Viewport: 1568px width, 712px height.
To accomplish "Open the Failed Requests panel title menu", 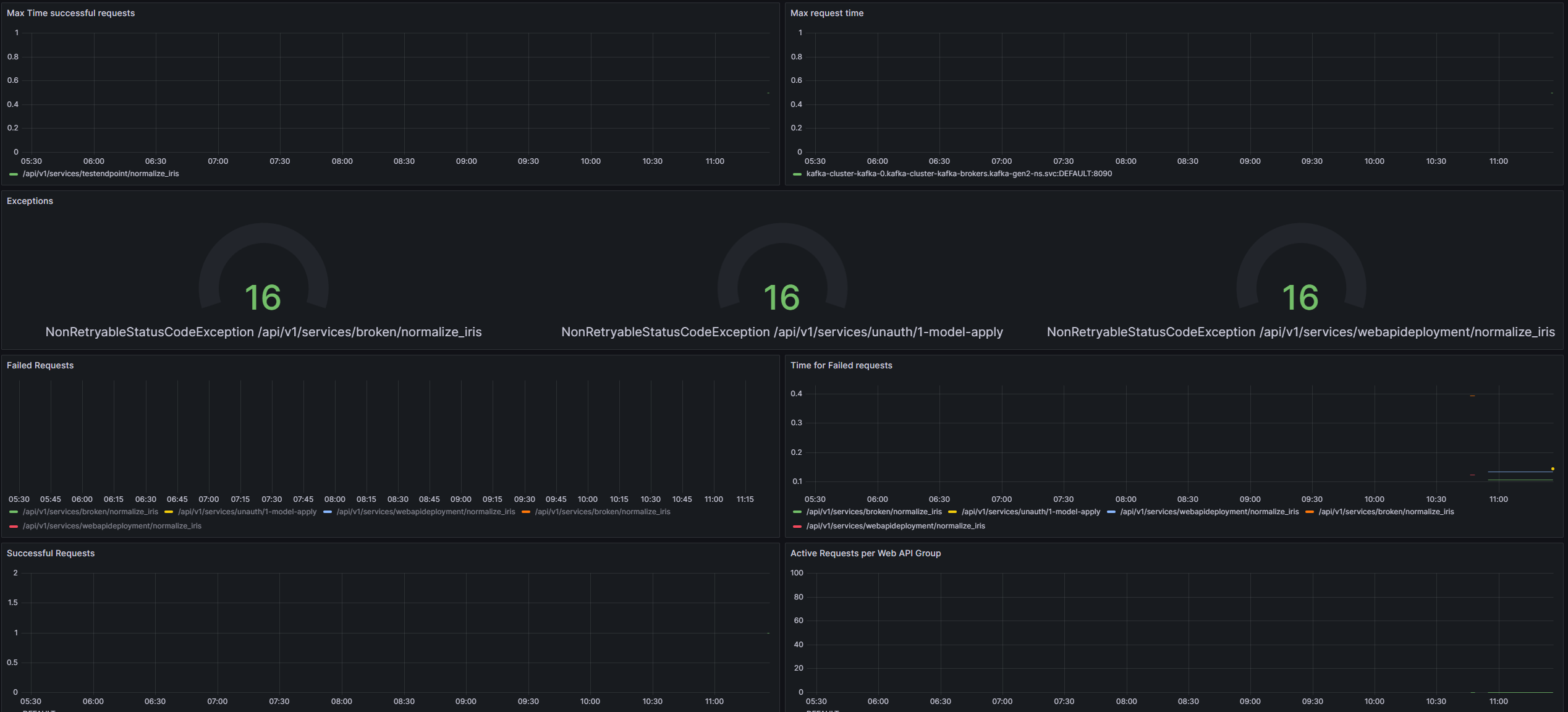I will tap(40, 365).
